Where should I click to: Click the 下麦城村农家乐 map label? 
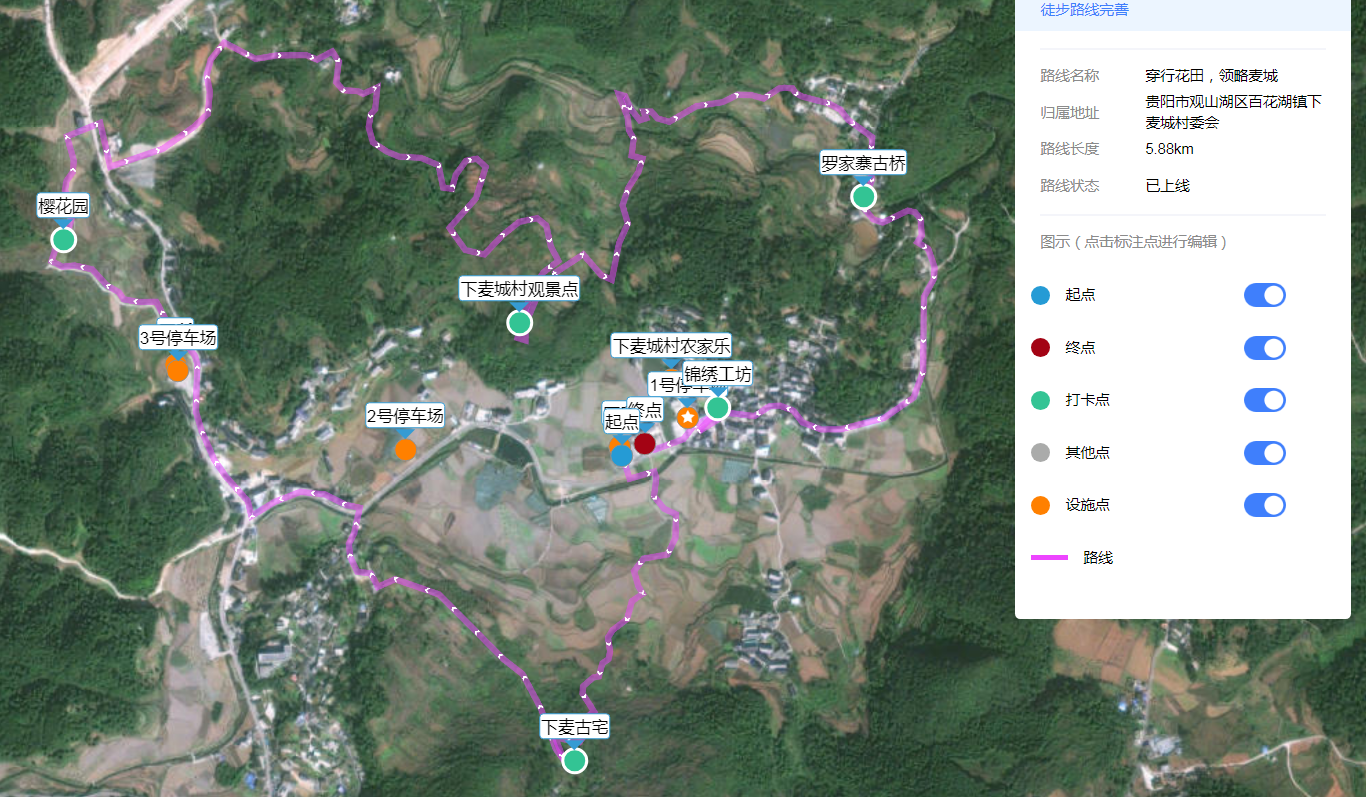pyautogui.click(x=671, y=346)
